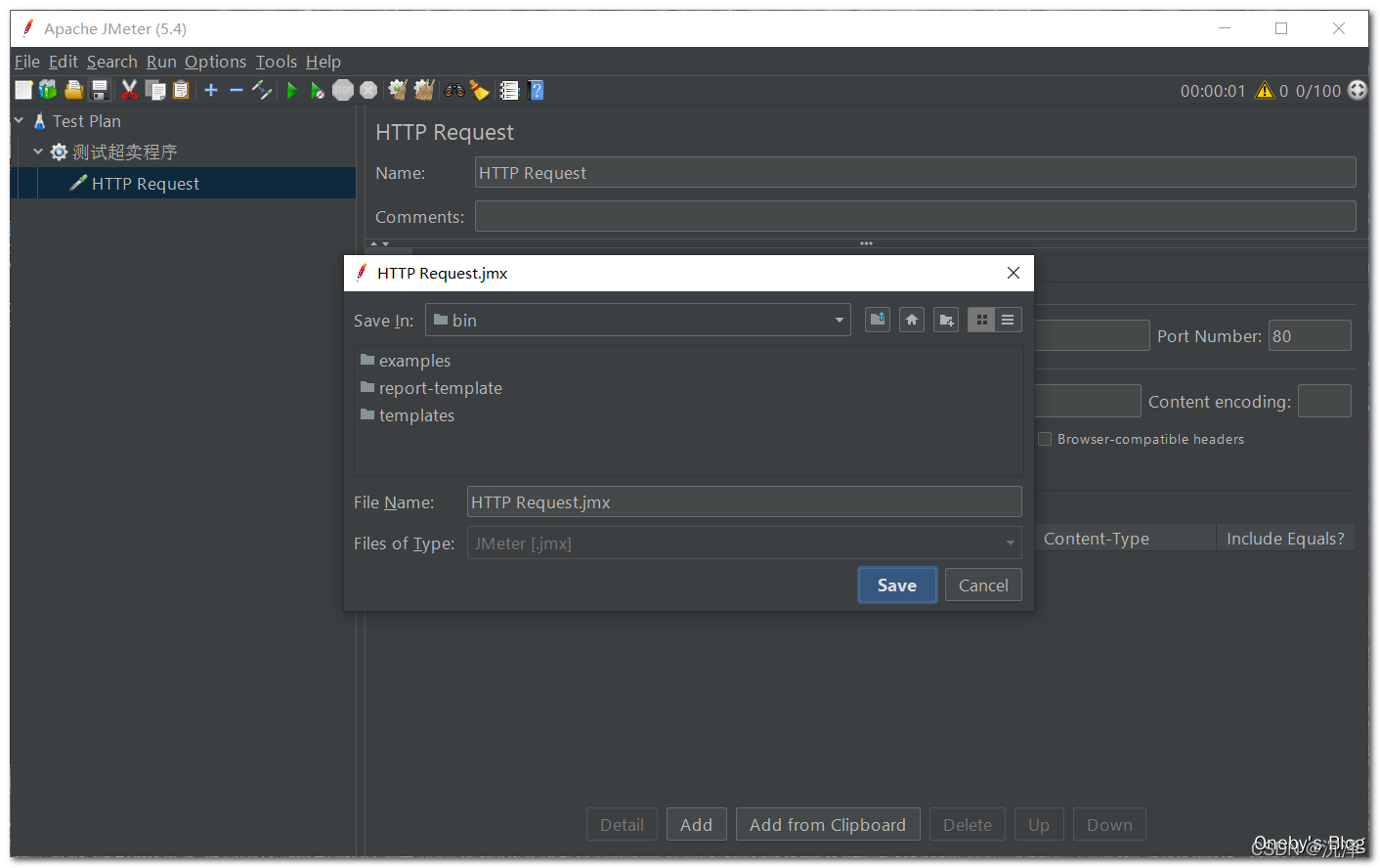The height and width of the screenshot is (868, 1380).
Task: Click the Reset Search broom icon
Action: (x=480, y=90)
